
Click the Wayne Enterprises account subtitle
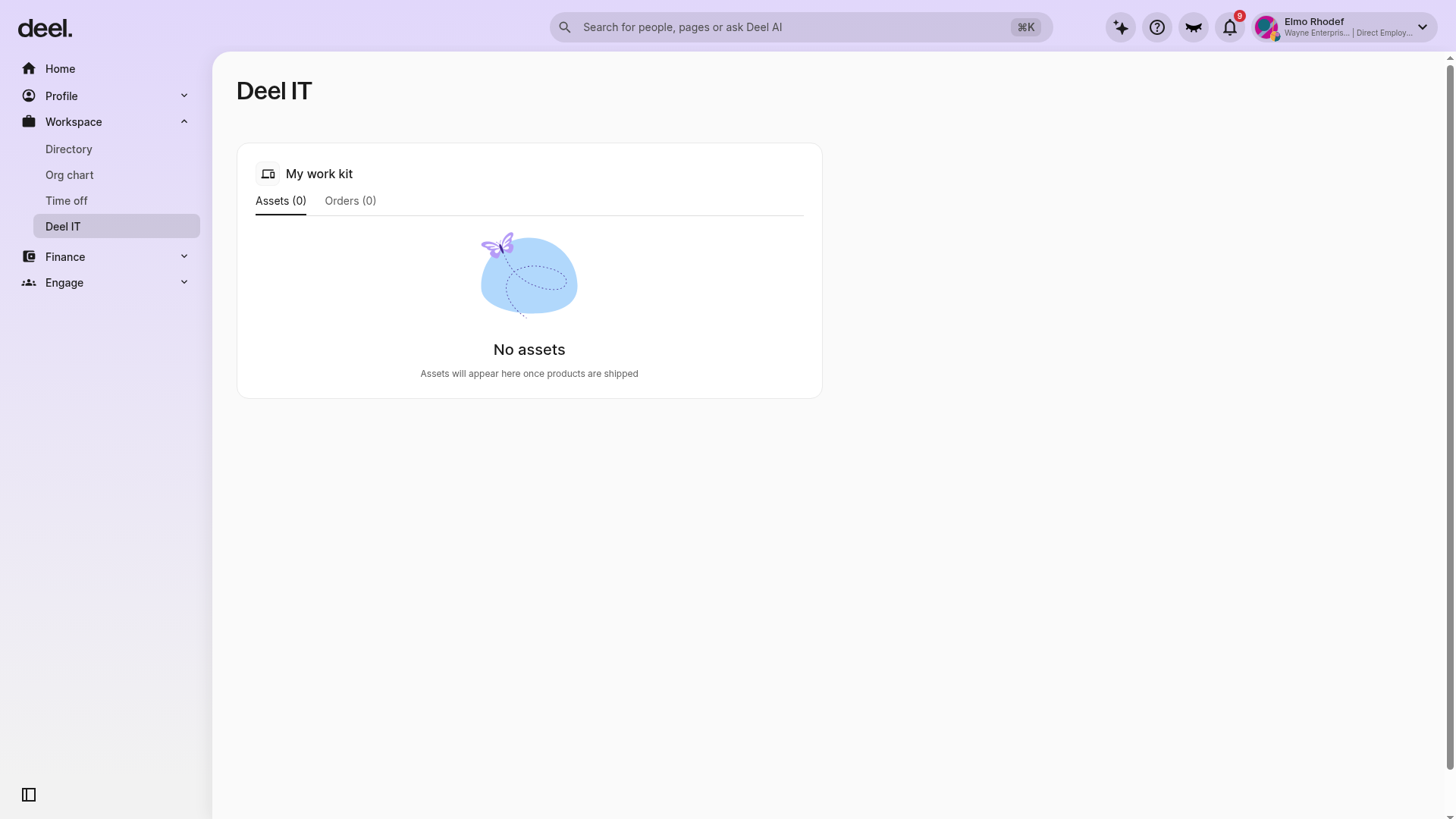click(1348, 33)
